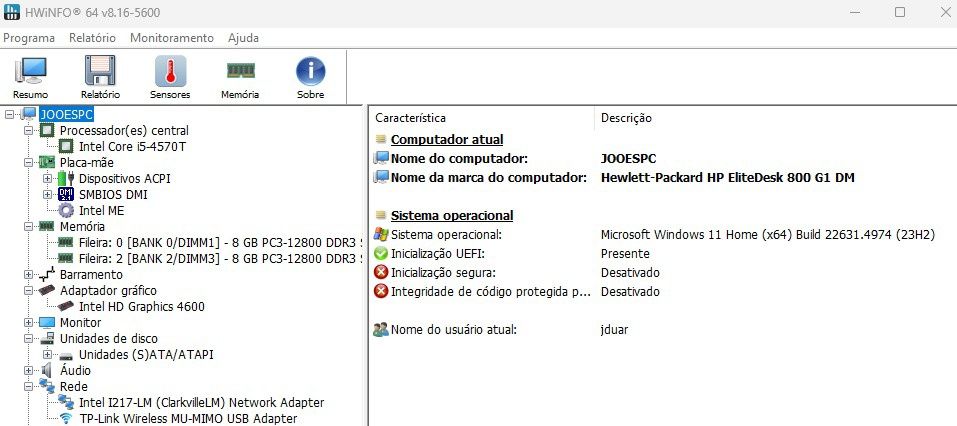Click the green check icon for Inicialização UEFI
957x426 pixels.
tap(381, 253)
